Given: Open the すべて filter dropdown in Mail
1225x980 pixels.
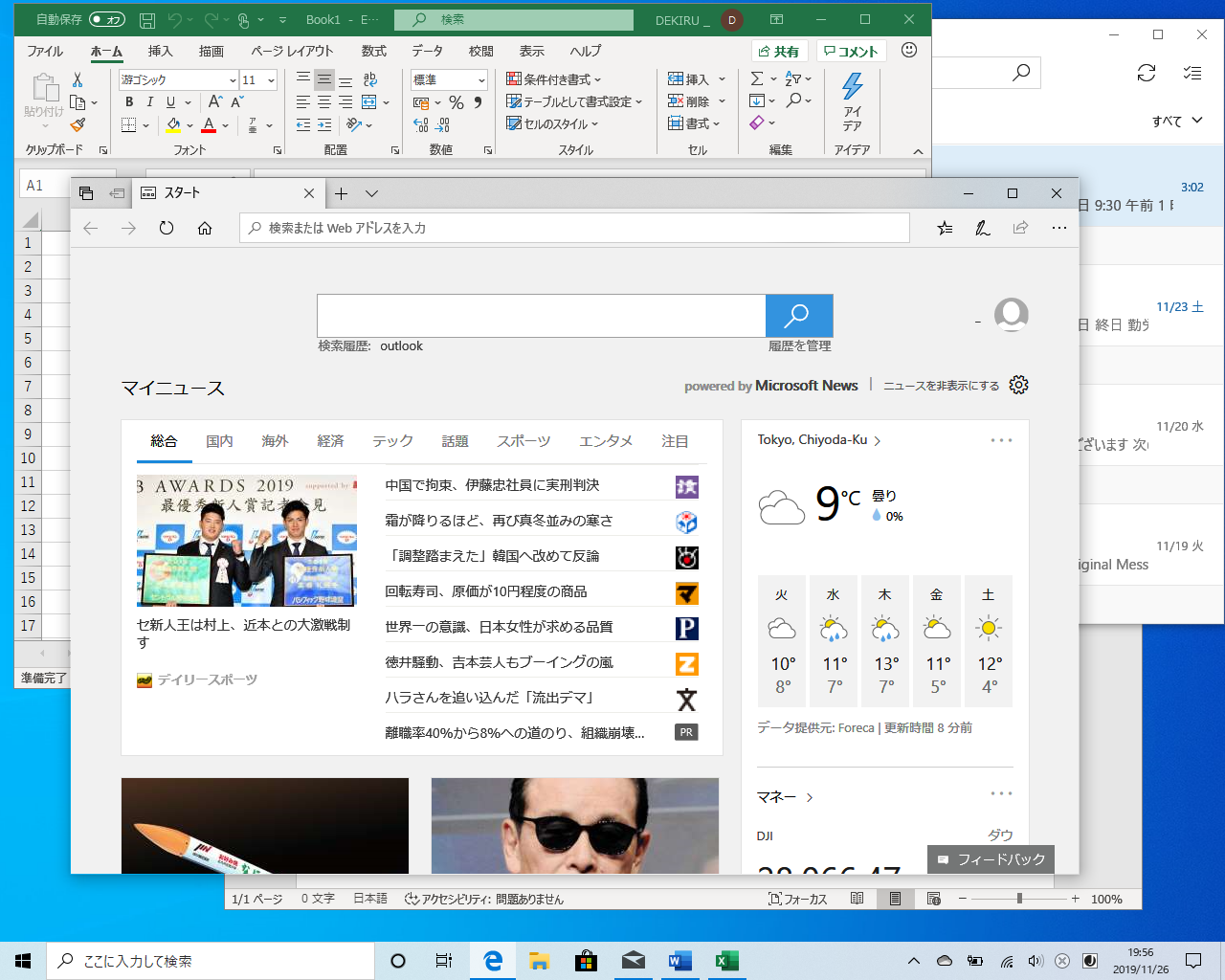Looking at the screenshot, I should pos(1176,122).
